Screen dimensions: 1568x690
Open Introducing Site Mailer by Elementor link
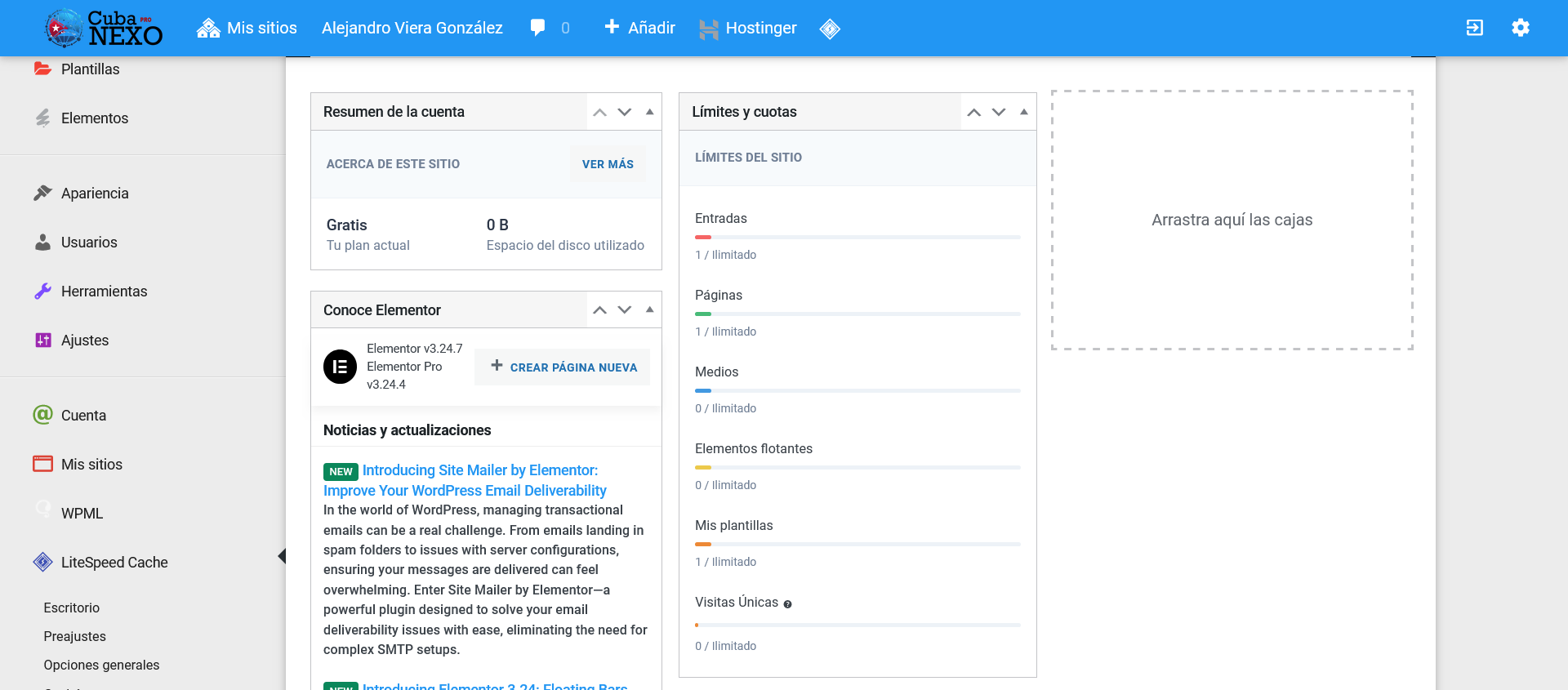[465, 480]
